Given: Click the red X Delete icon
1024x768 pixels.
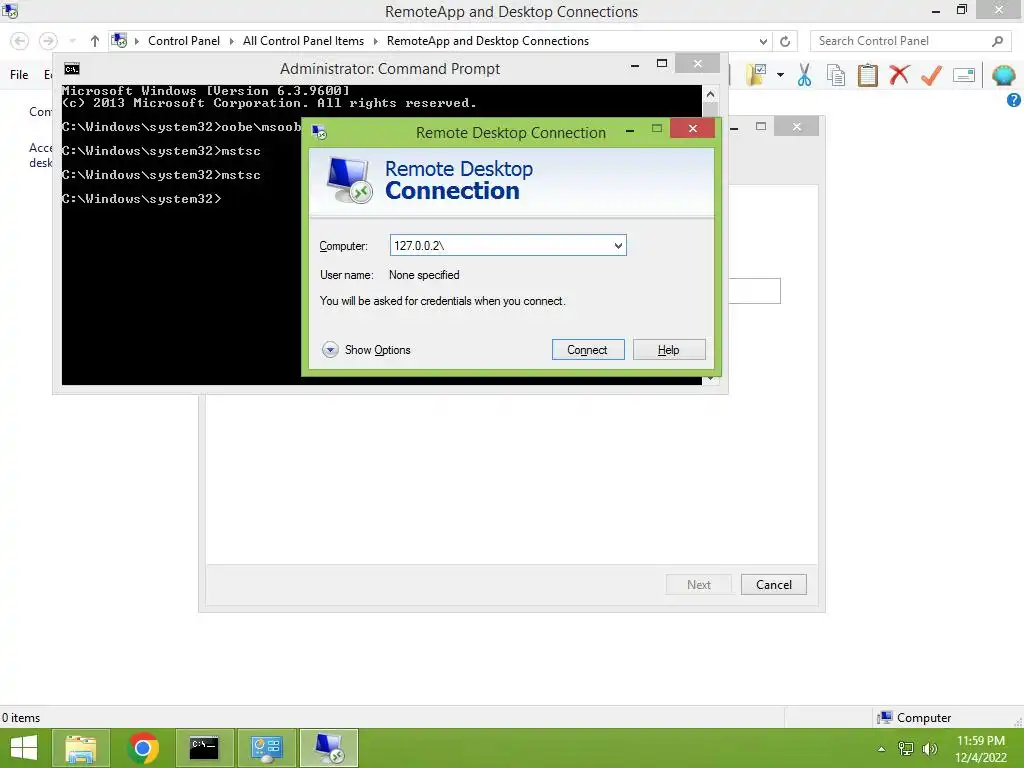Looking at the screenshot, I should (x=899, y=74).
